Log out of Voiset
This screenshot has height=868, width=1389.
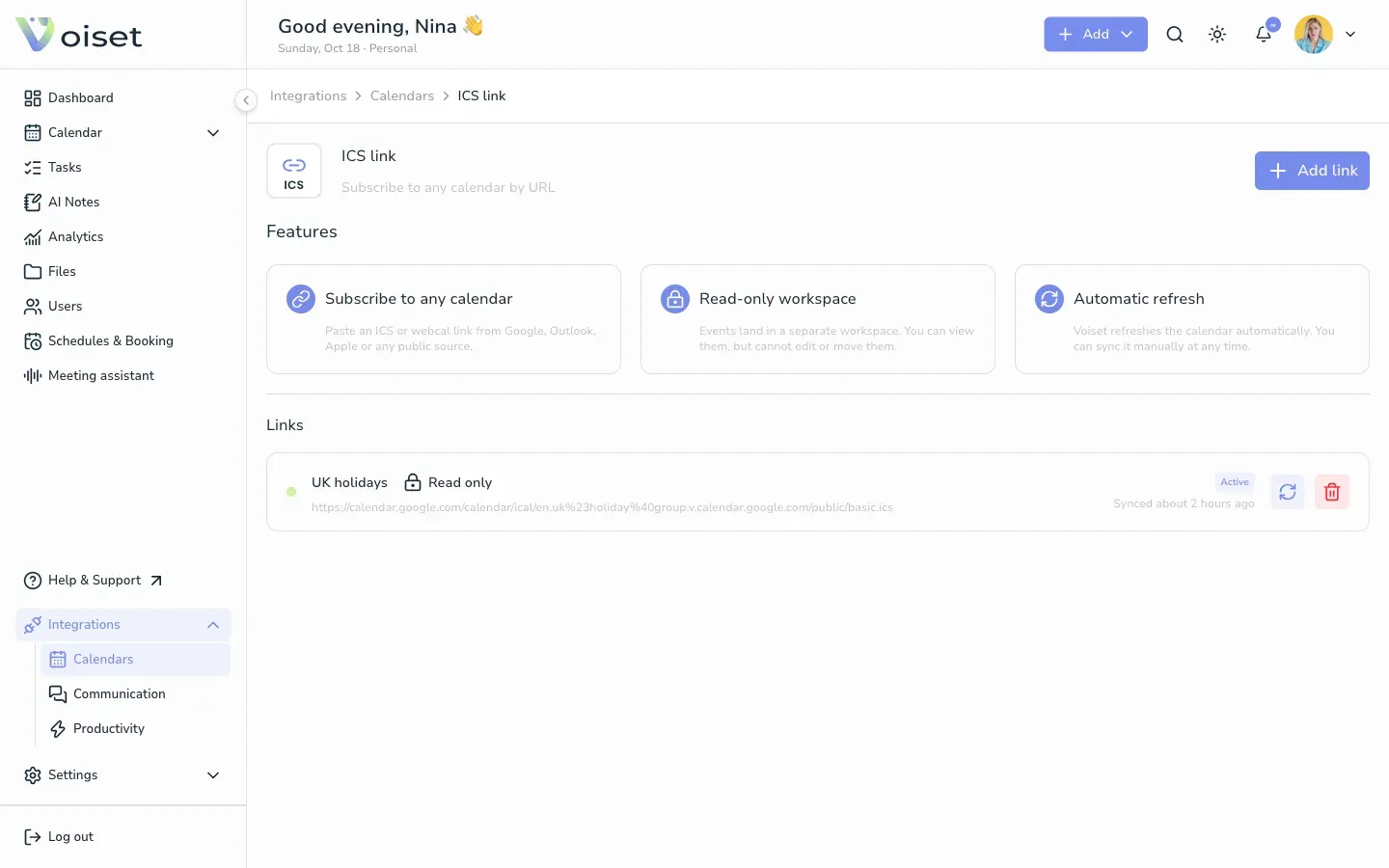tap(59, 836)
